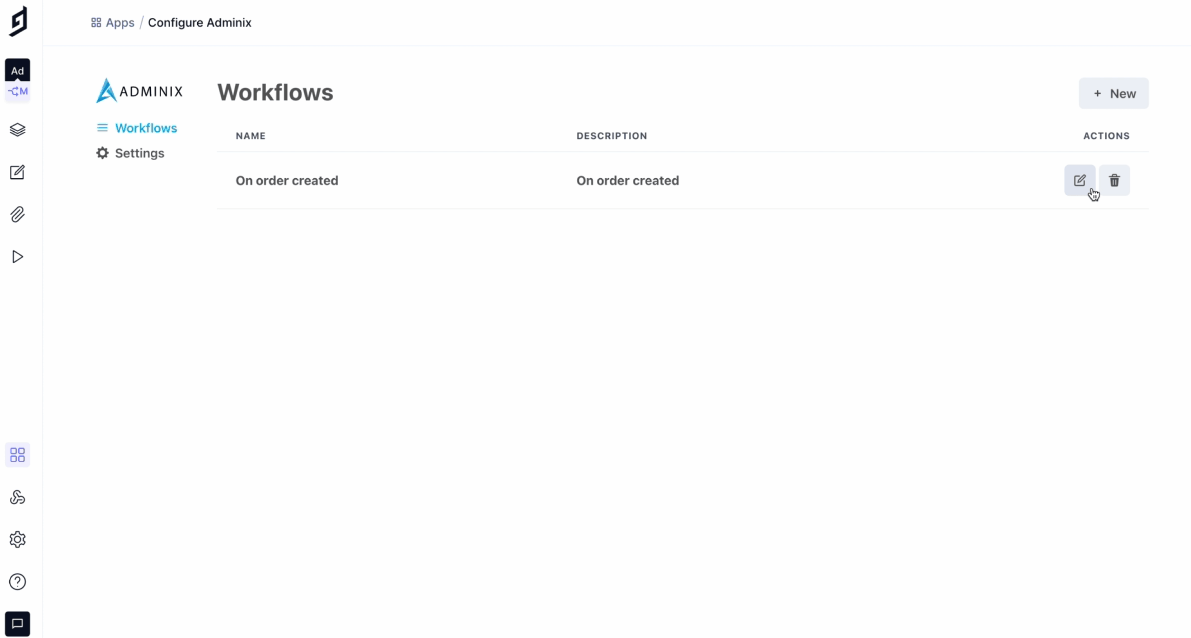1191x638 pixels.
Task: Open the Apps grid icon in sidebar
Action: (17, 455)
